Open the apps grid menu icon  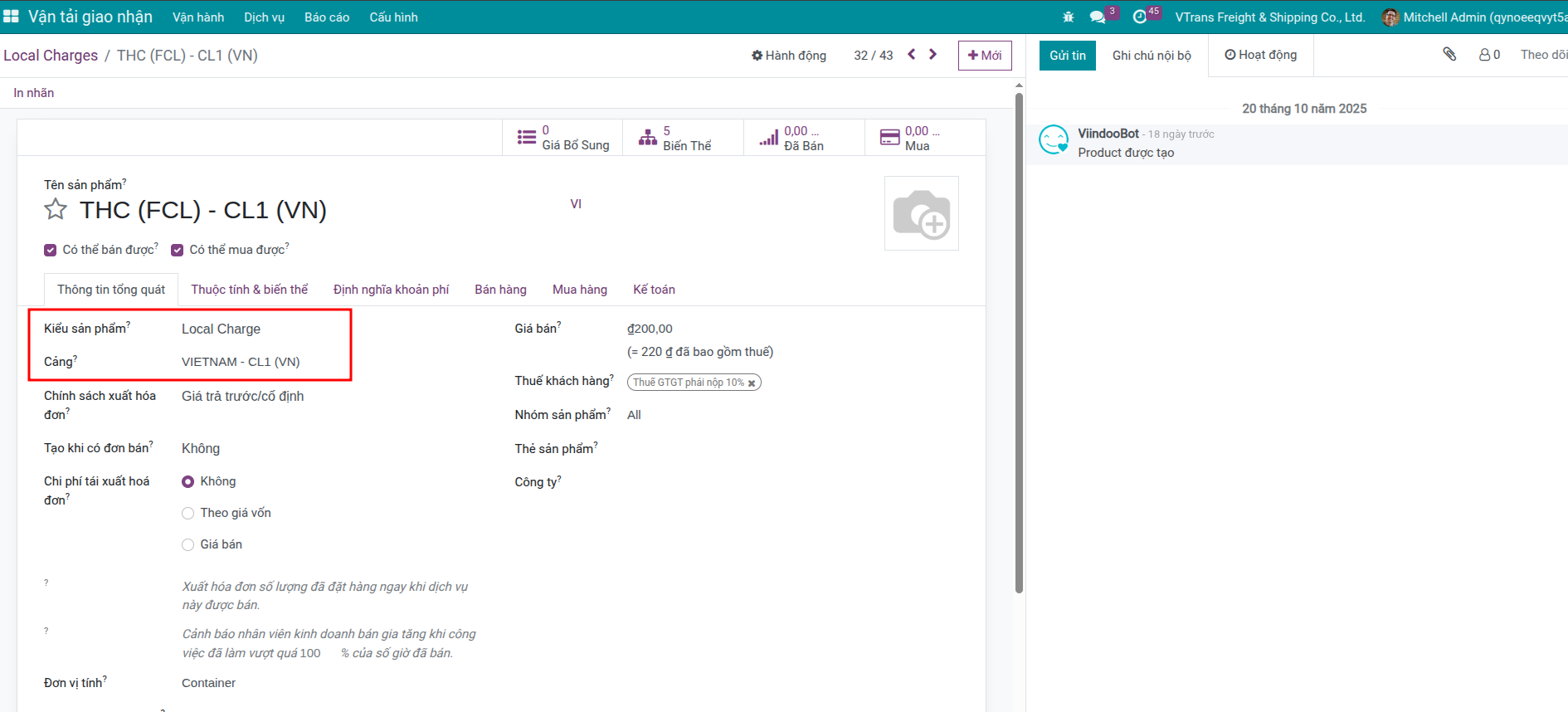point(12,17)
